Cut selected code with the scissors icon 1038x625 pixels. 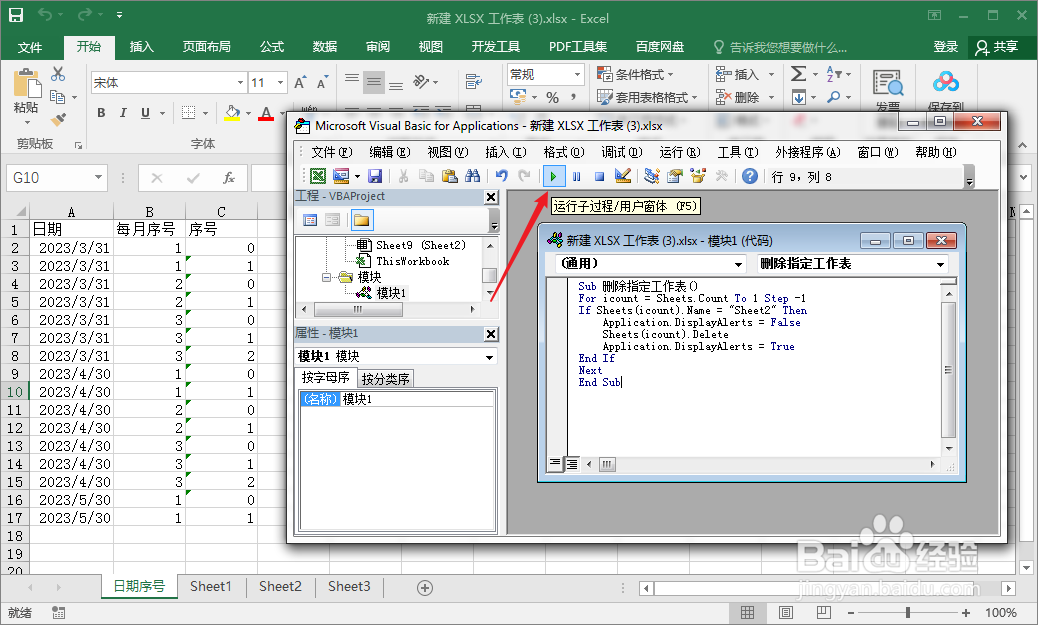coord(403,176)
